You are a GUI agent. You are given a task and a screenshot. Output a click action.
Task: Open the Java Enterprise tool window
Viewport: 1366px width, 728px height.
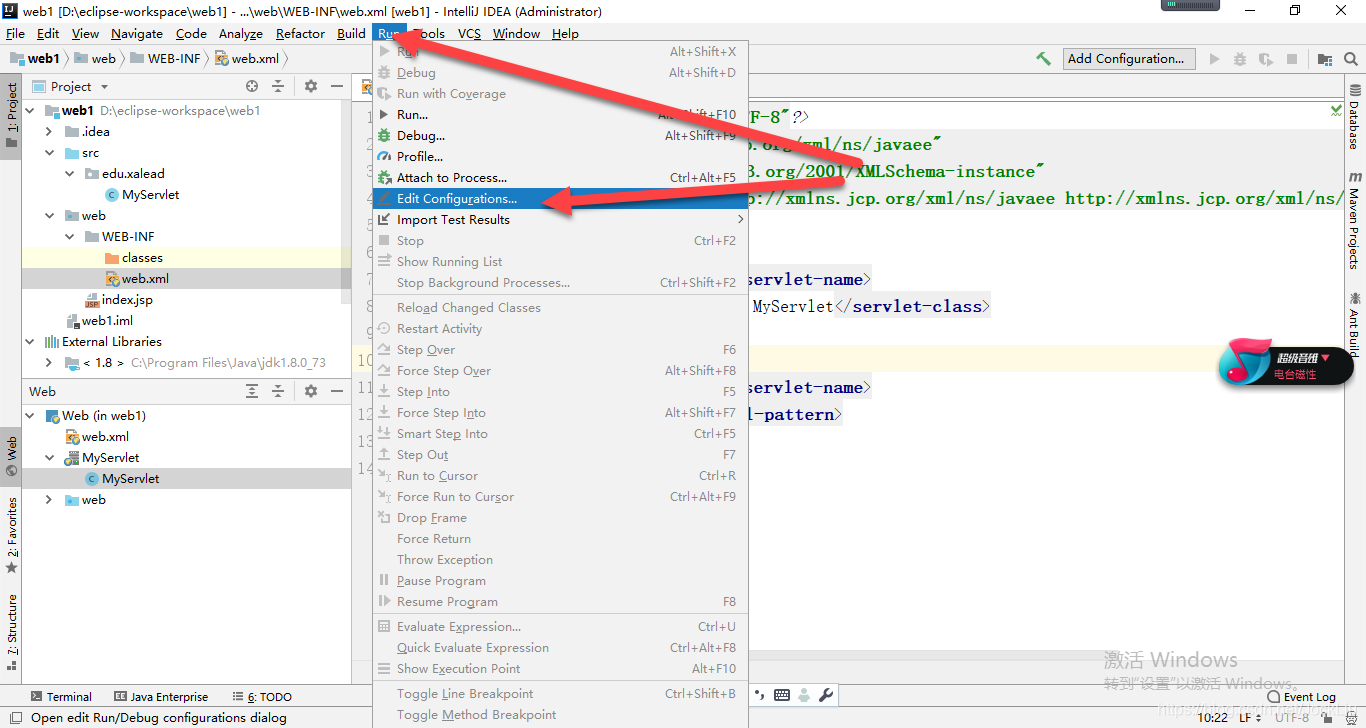coord(161,696)
